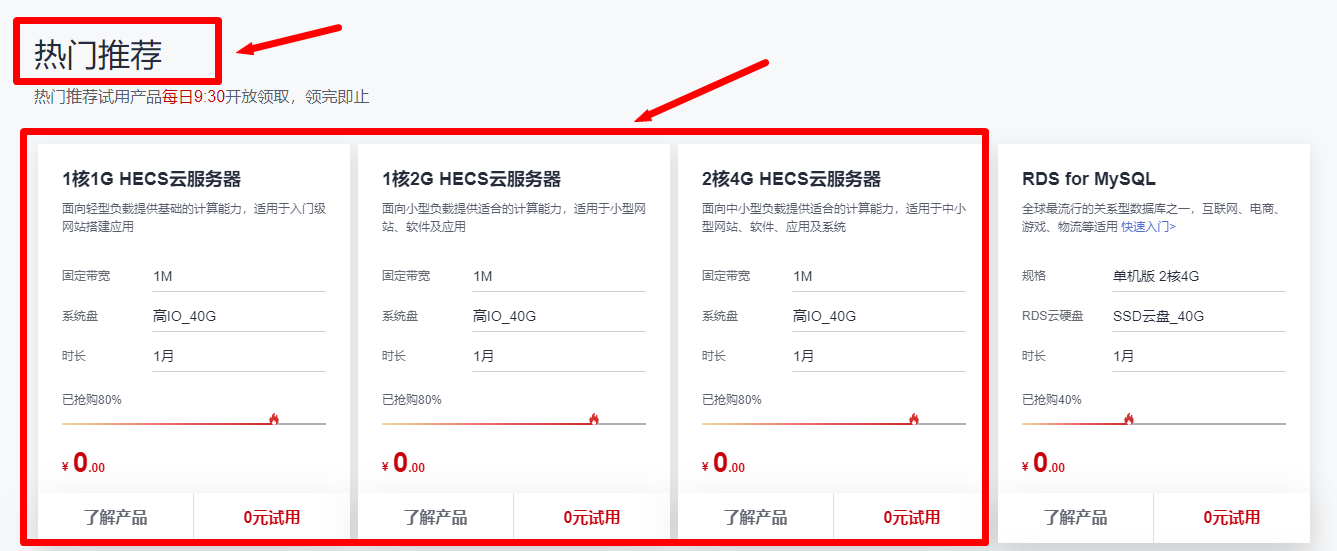Click the 时长 1月 field in the 1核1G card
Viewport: 1337px width, 551px height.
pyautogui.click(x=238, y=356)
